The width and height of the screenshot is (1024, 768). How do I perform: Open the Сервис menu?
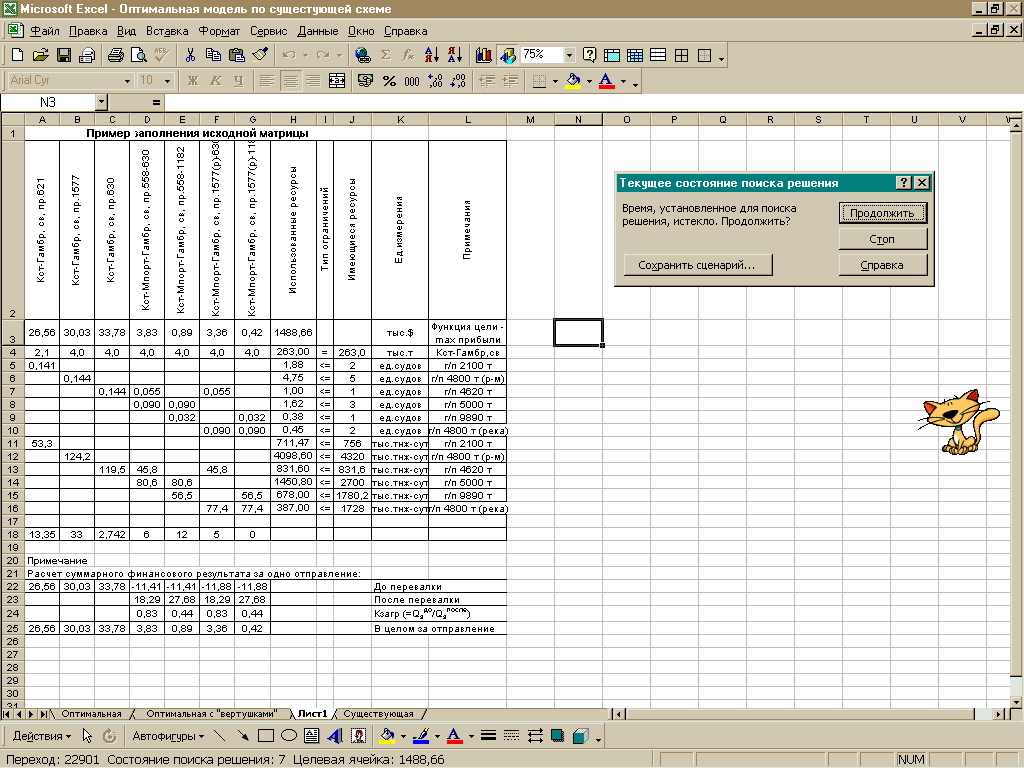click(268, 31)
